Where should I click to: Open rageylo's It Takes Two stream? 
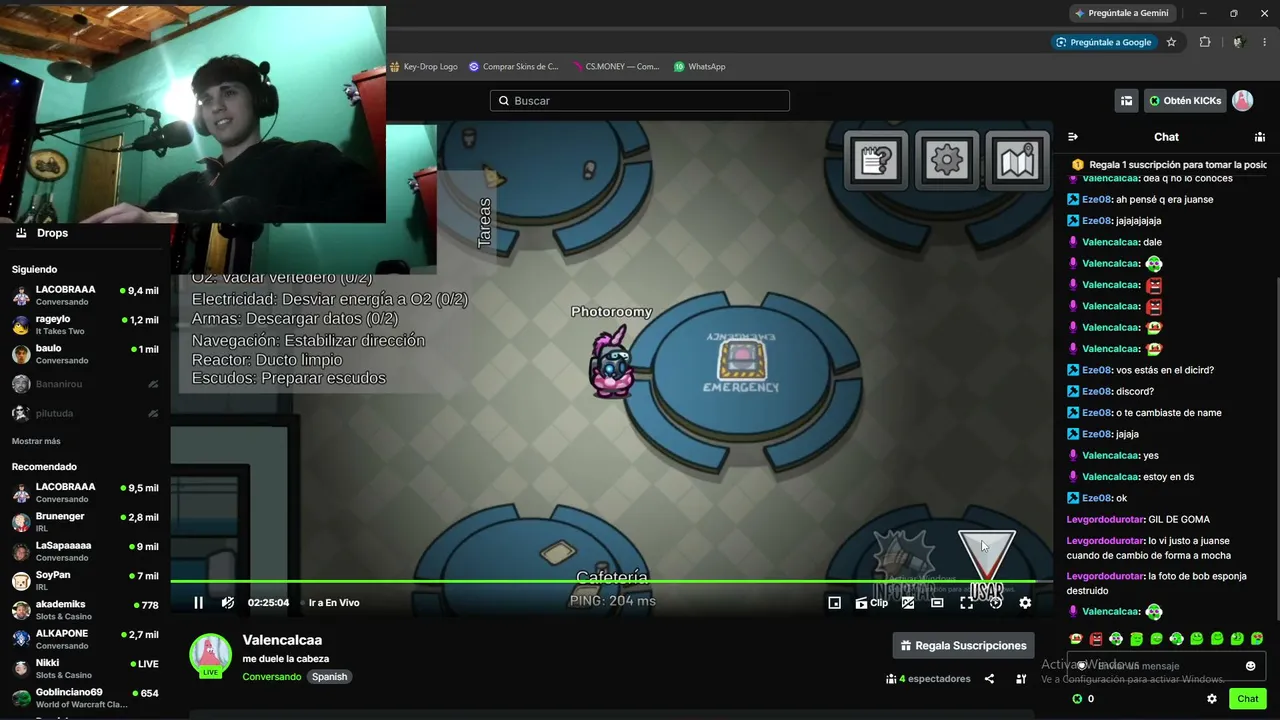point(85,325)
